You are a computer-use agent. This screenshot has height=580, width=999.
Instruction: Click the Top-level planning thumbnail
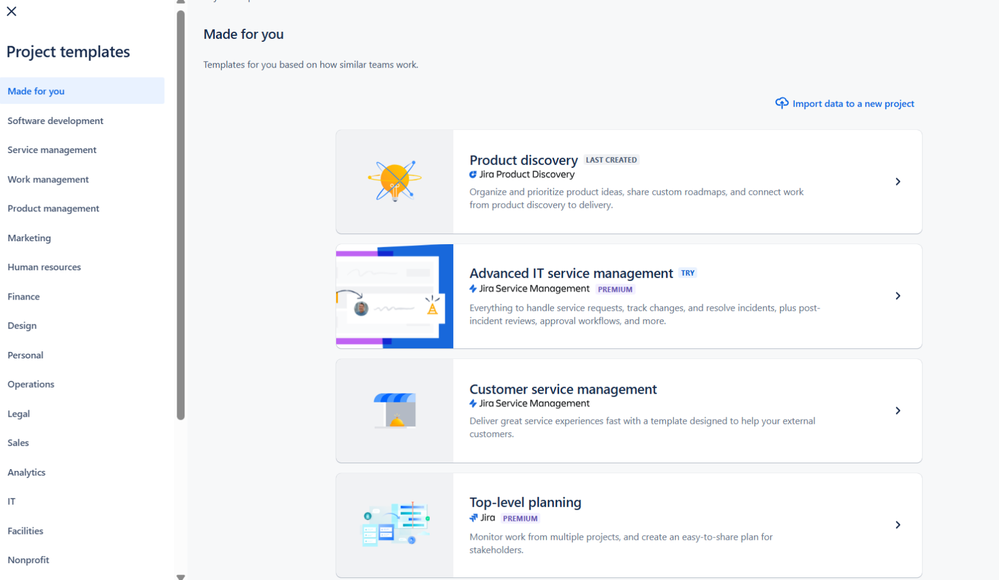(x=395, y=525)
